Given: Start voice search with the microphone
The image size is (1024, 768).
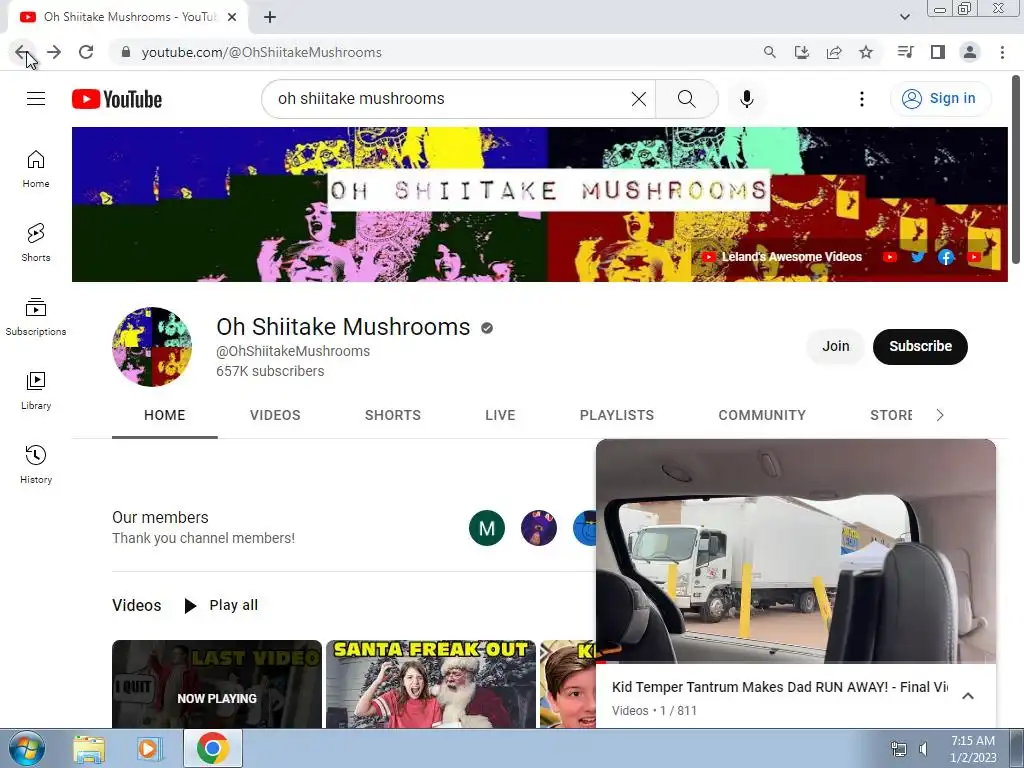Looking at the screenshot, I should 747,99.
